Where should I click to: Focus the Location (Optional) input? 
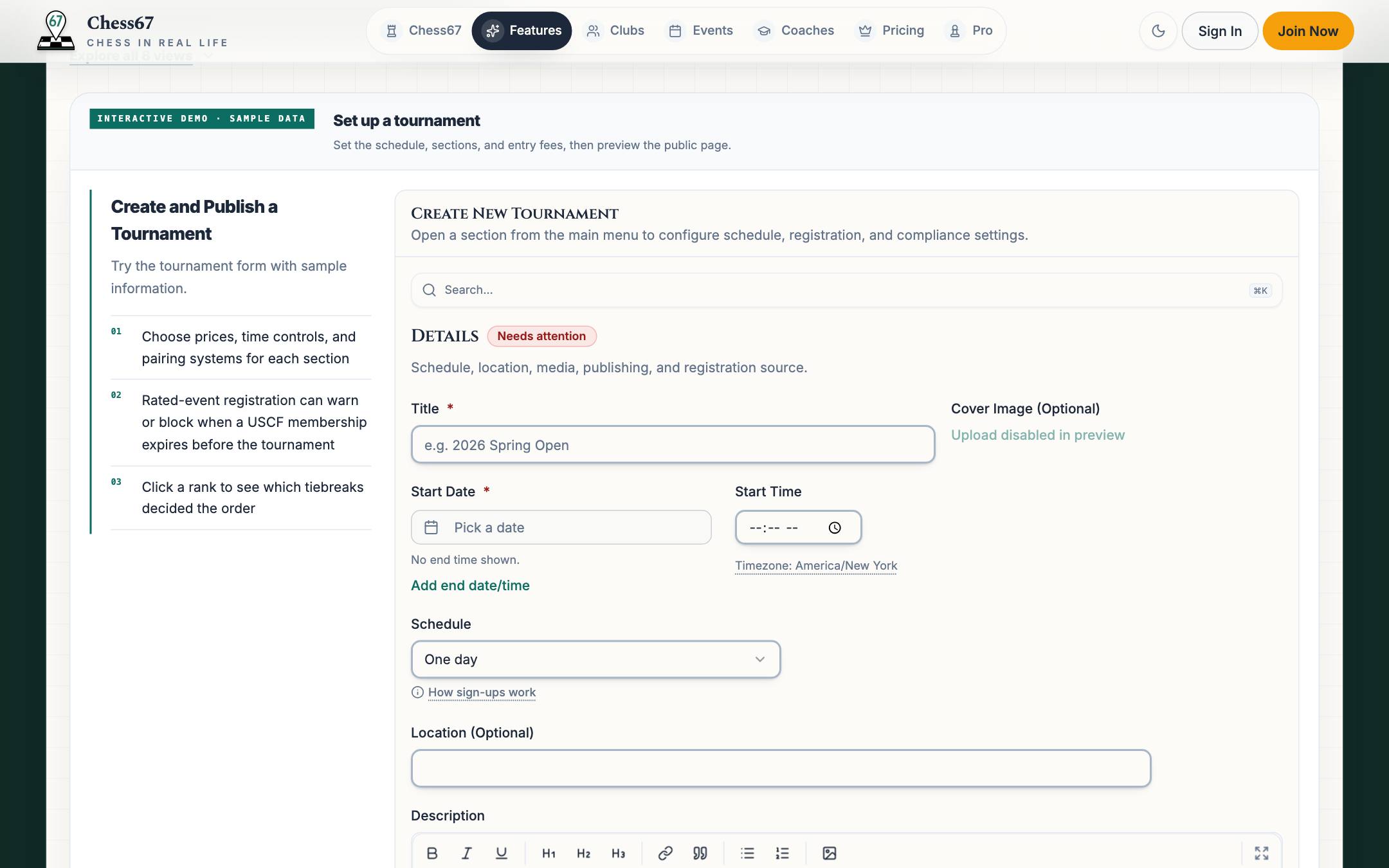pos(781,768)
